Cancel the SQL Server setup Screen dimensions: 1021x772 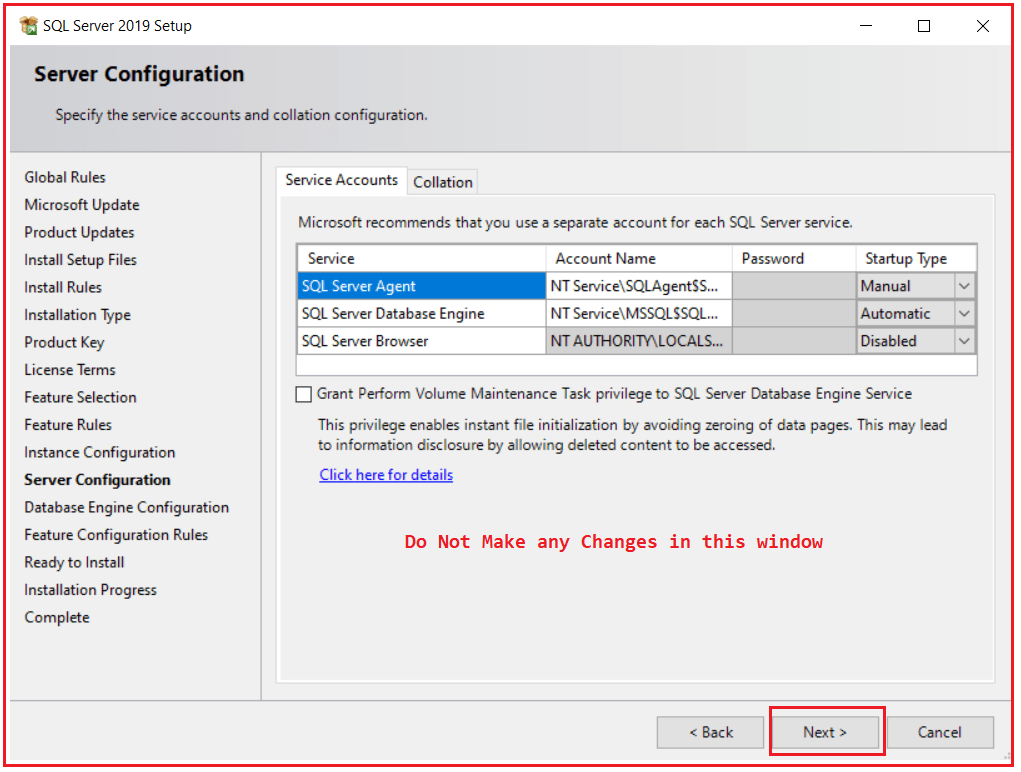click(940, 732)
